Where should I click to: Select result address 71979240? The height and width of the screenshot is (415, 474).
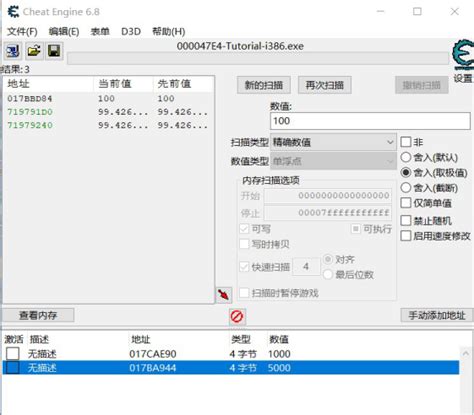point(30,125)
